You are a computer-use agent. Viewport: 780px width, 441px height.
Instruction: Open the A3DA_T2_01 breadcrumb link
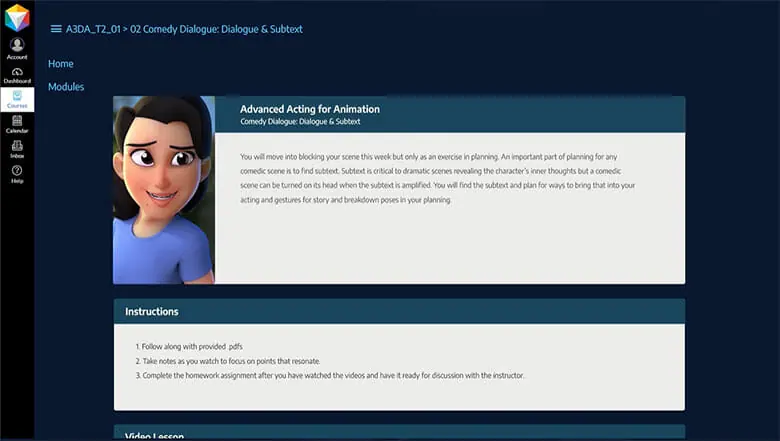pos(93,29)
